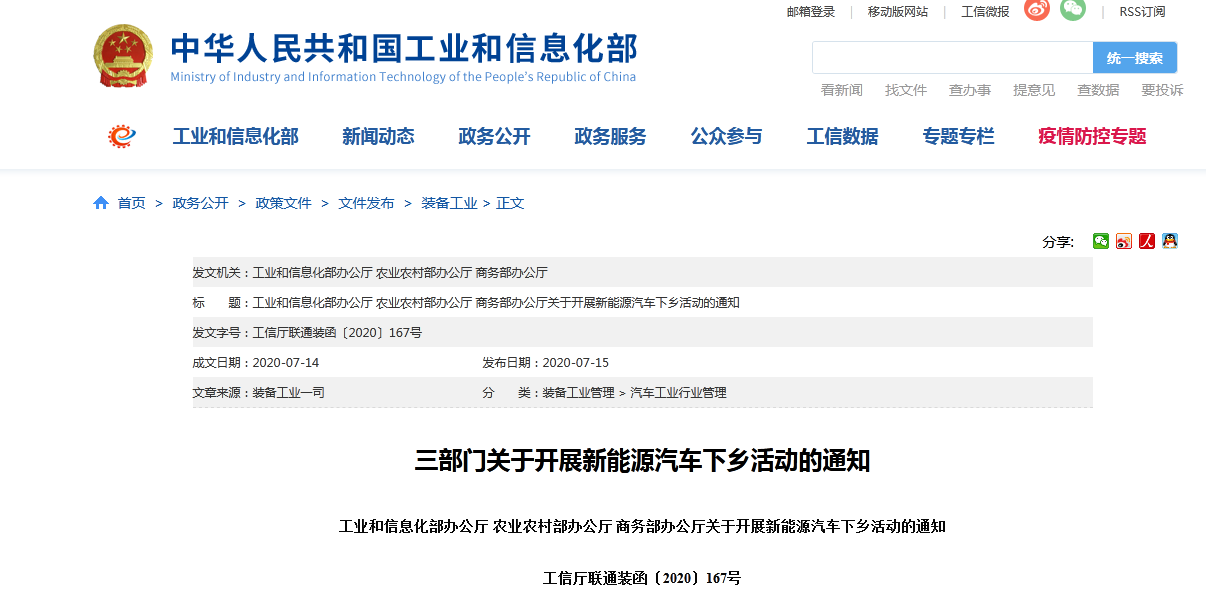Click the 发文机关 issuing agencies row
1206x603 pixels.
[642, 272]
